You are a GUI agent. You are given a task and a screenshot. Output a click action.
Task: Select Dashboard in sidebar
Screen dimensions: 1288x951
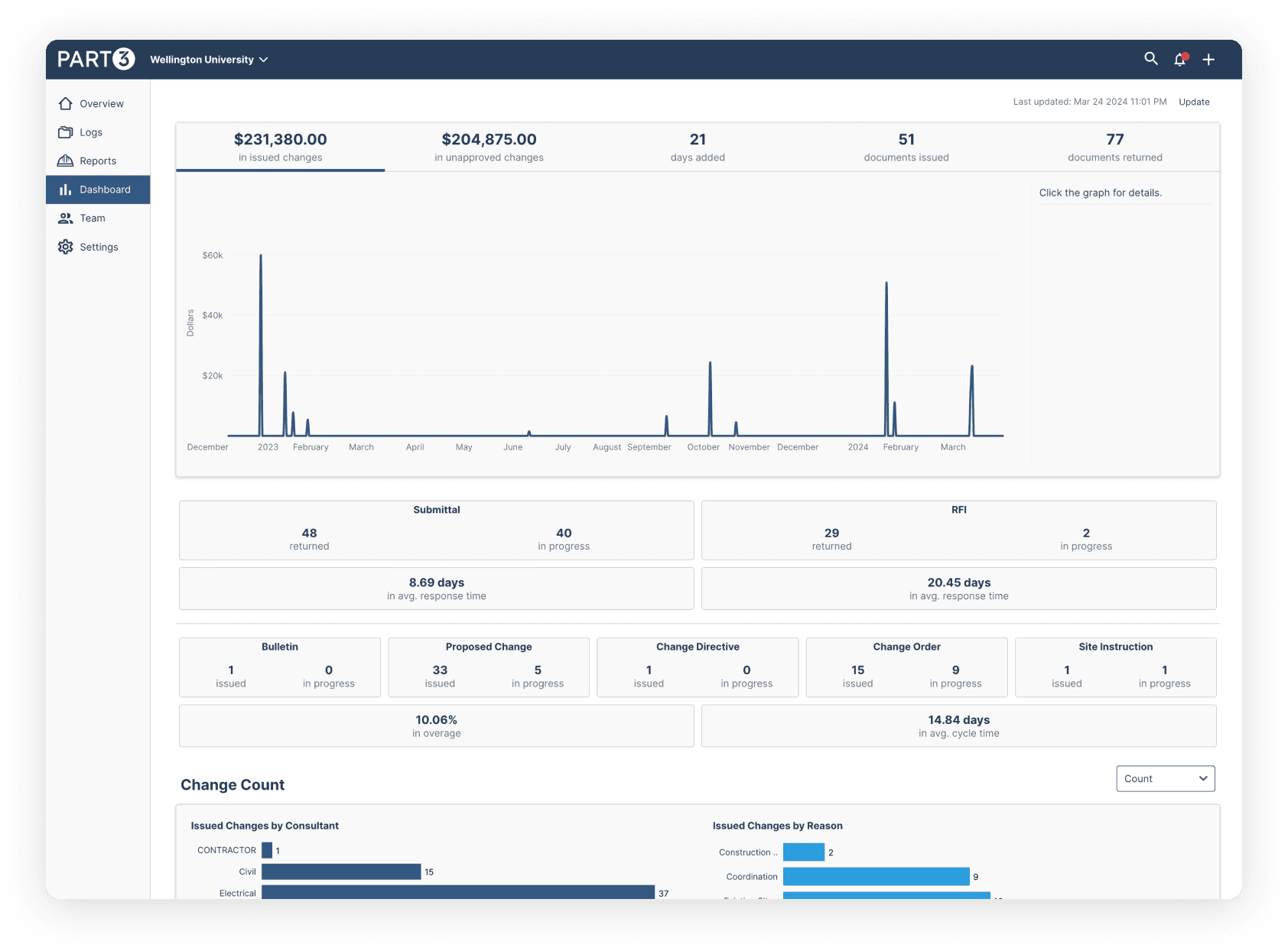pyautogui.click(x=98, y=190)
